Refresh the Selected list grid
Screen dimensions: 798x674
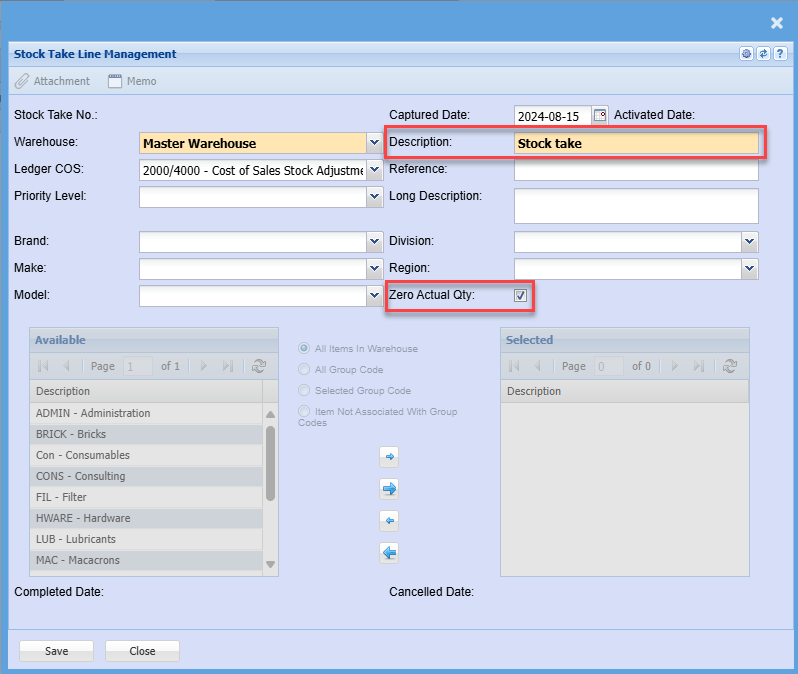[x=730, y=367]
